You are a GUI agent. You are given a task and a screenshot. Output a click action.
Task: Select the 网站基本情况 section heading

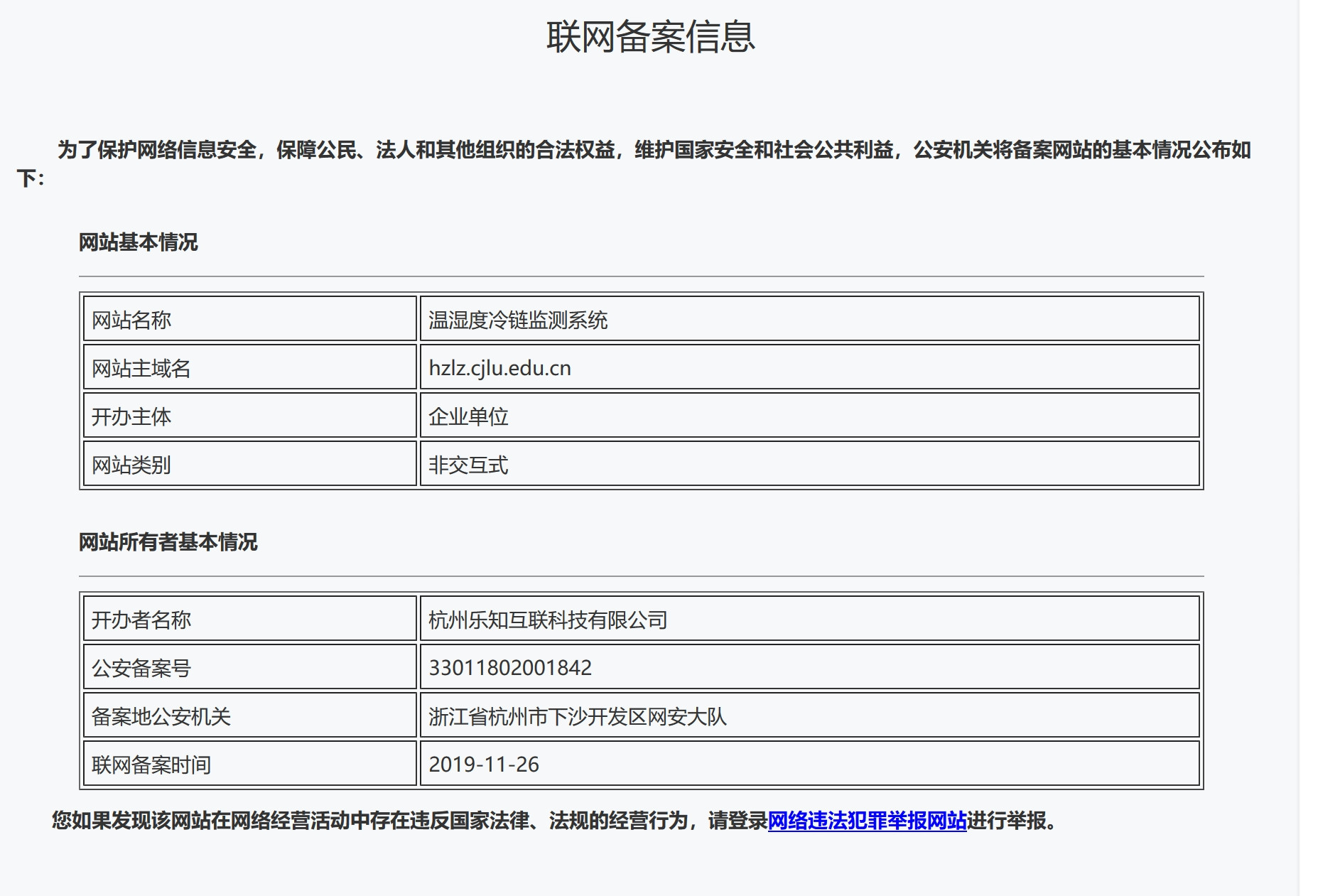click(138, 242)
